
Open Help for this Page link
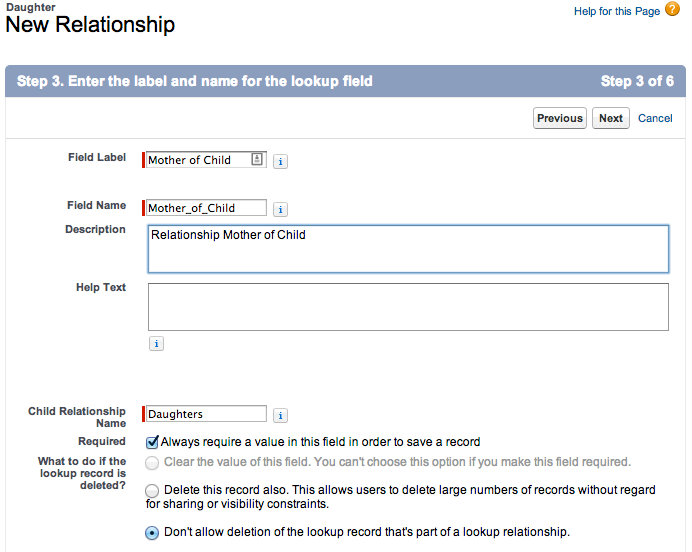pos(616,11)
